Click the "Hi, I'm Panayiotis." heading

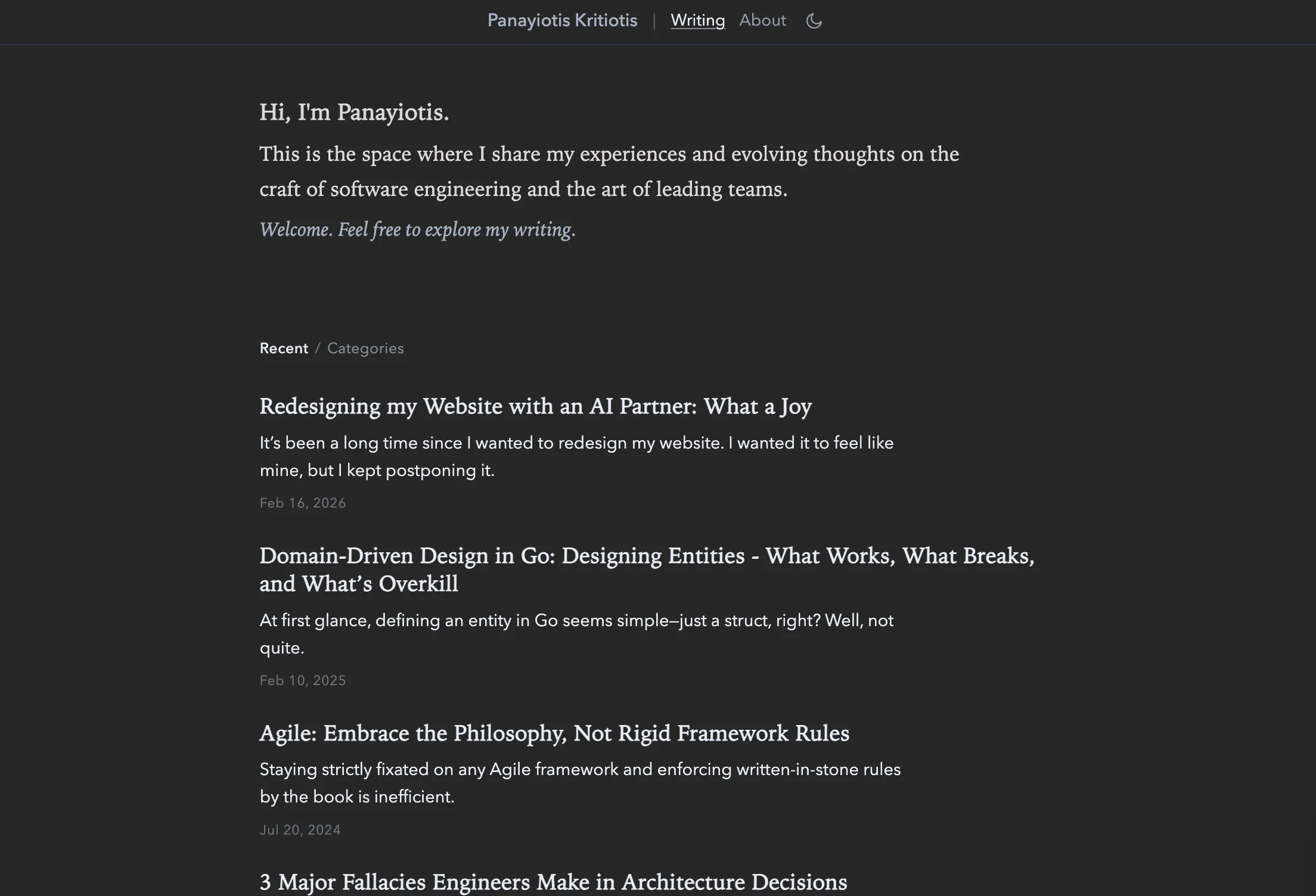point(354,113)
